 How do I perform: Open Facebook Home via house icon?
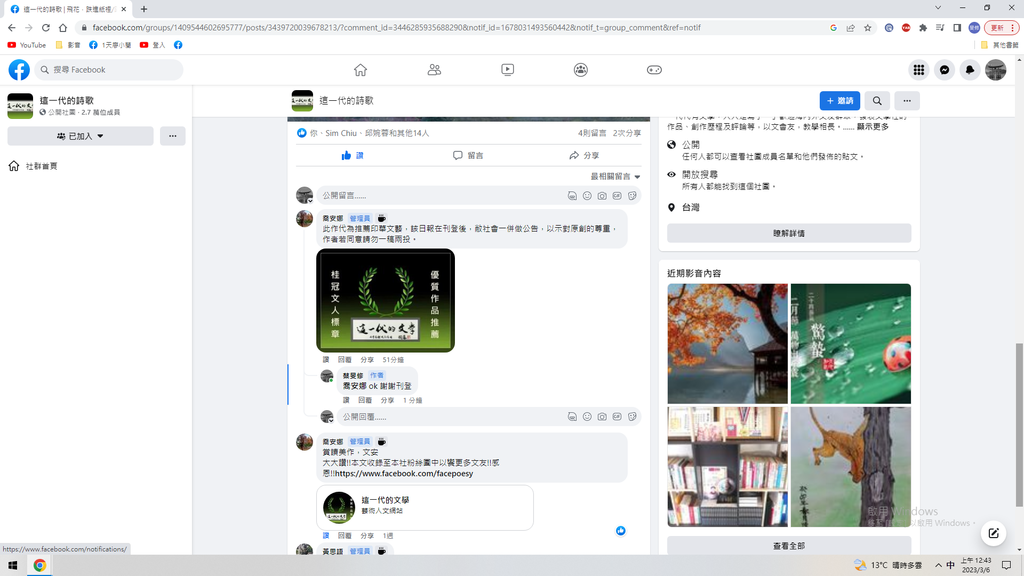click(x=360, y=70)
